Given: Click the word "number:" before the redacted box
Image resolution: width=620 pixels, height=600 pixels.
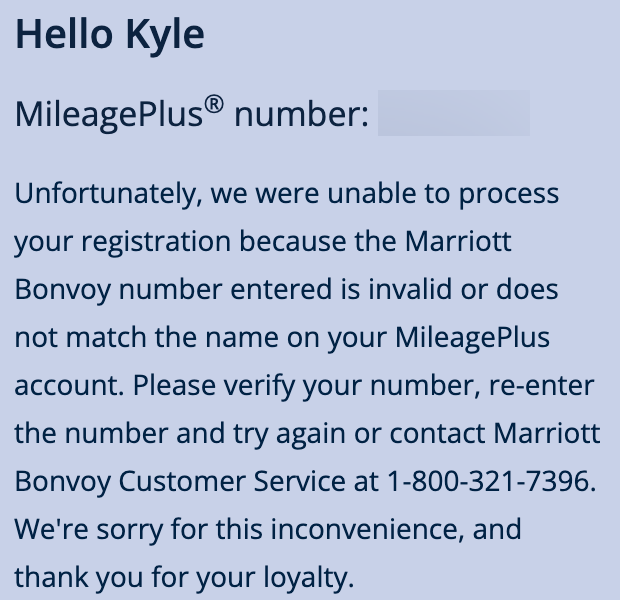Looking at the screenshot, I should point(301,115).
